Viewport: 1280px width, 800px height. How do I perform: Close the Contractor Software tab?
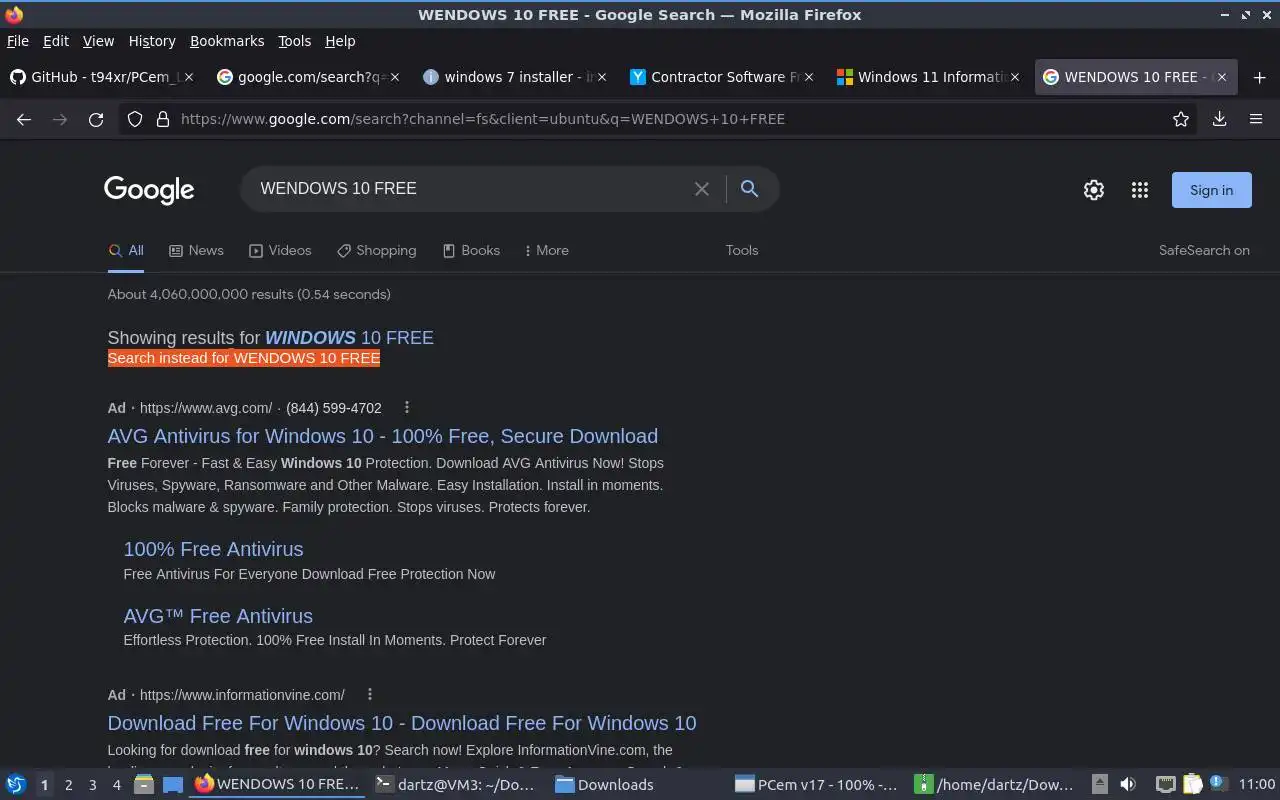coord(809,77)
